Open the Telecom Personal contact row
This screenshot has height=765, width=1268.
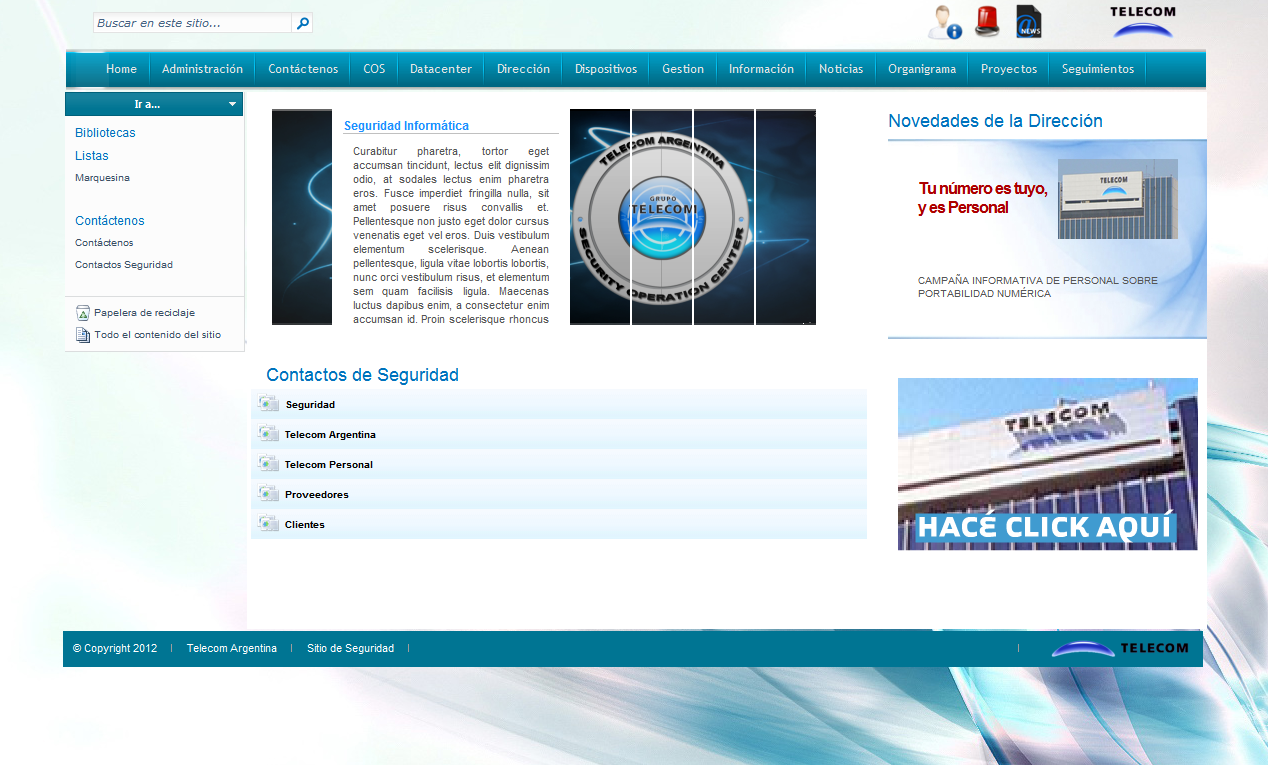point(559,464)
